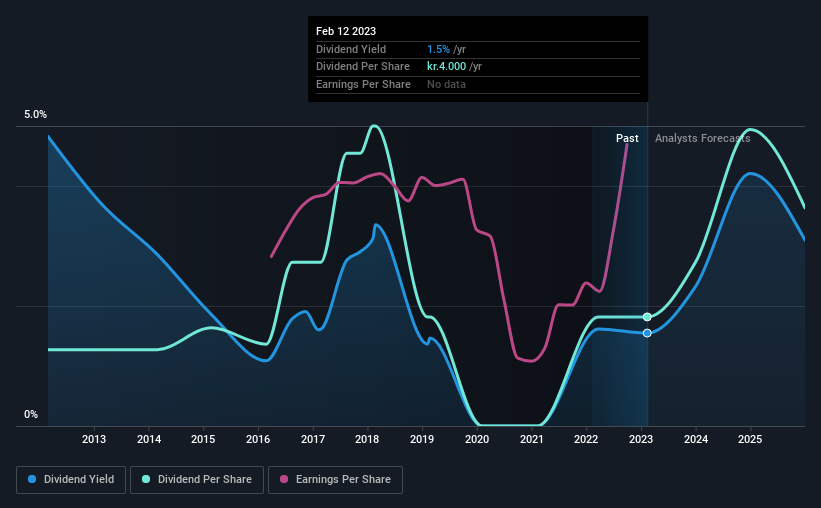Click the kr.4.000 dividend per share value

click(x=446, y=67)
